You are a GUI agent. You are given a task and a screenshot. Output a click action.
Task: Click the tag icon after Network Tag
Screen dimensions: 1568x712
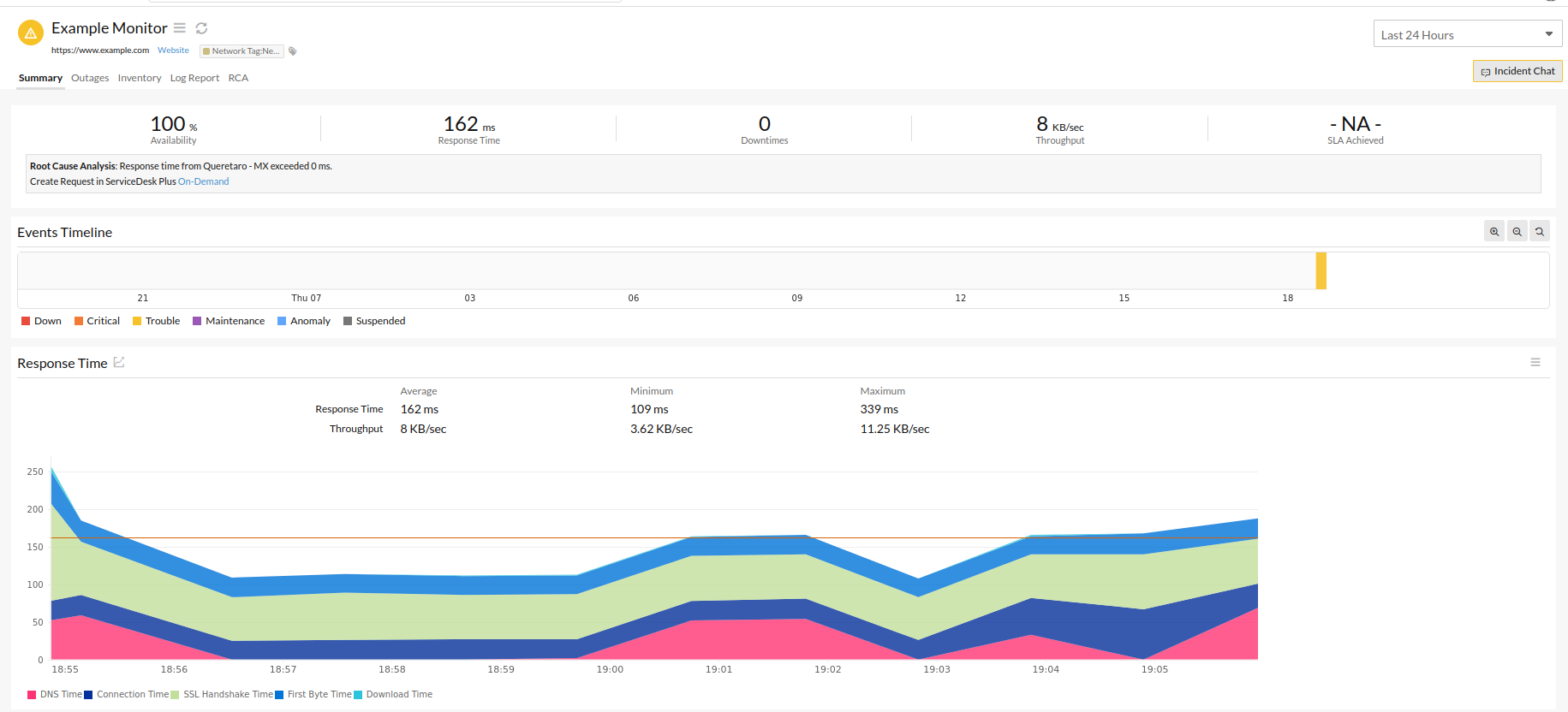coord(293,51)
